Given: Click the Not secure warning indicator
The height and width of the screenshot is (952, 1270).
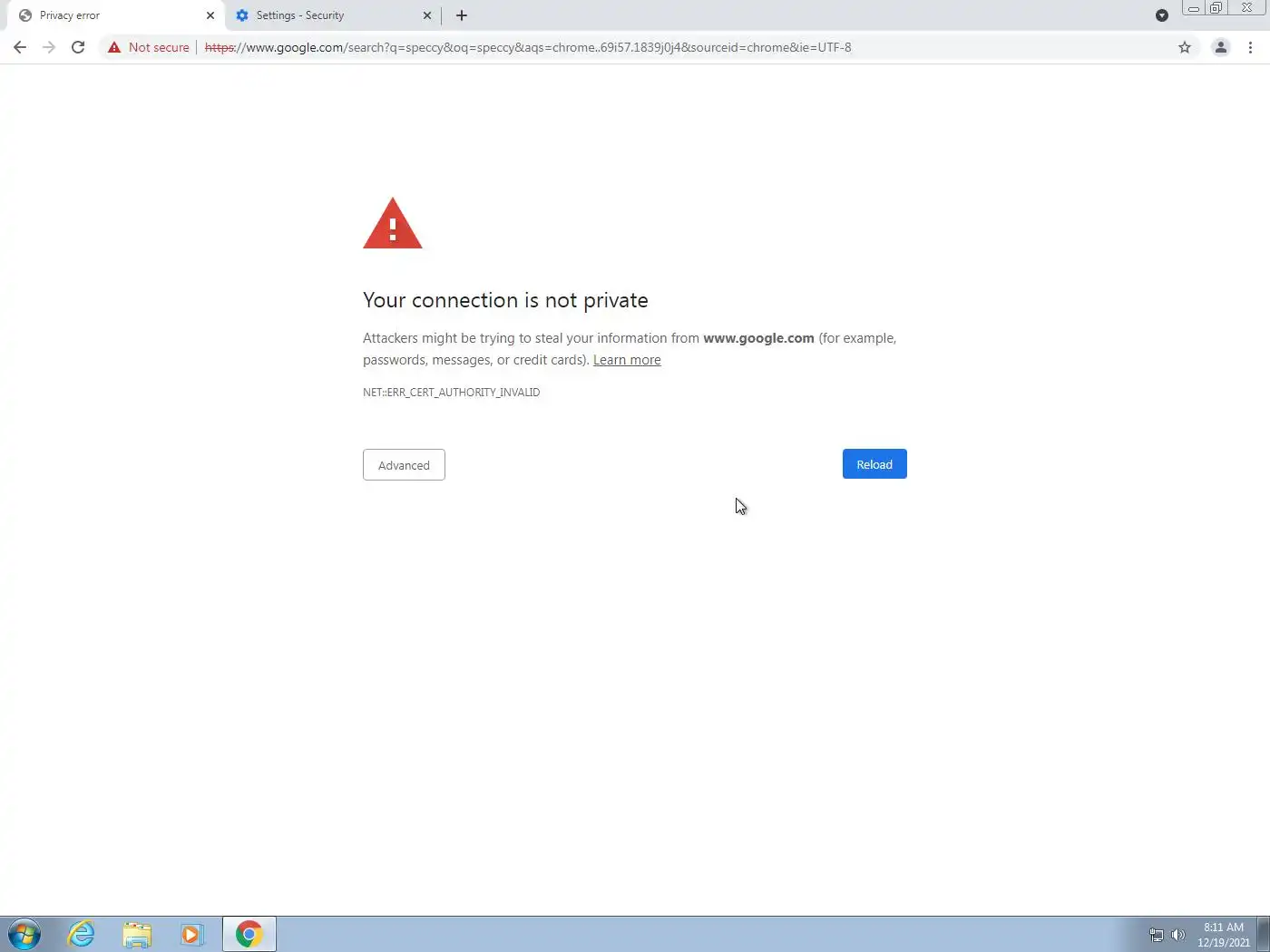Looking at the screenshot, I should (x=149, y=47).
